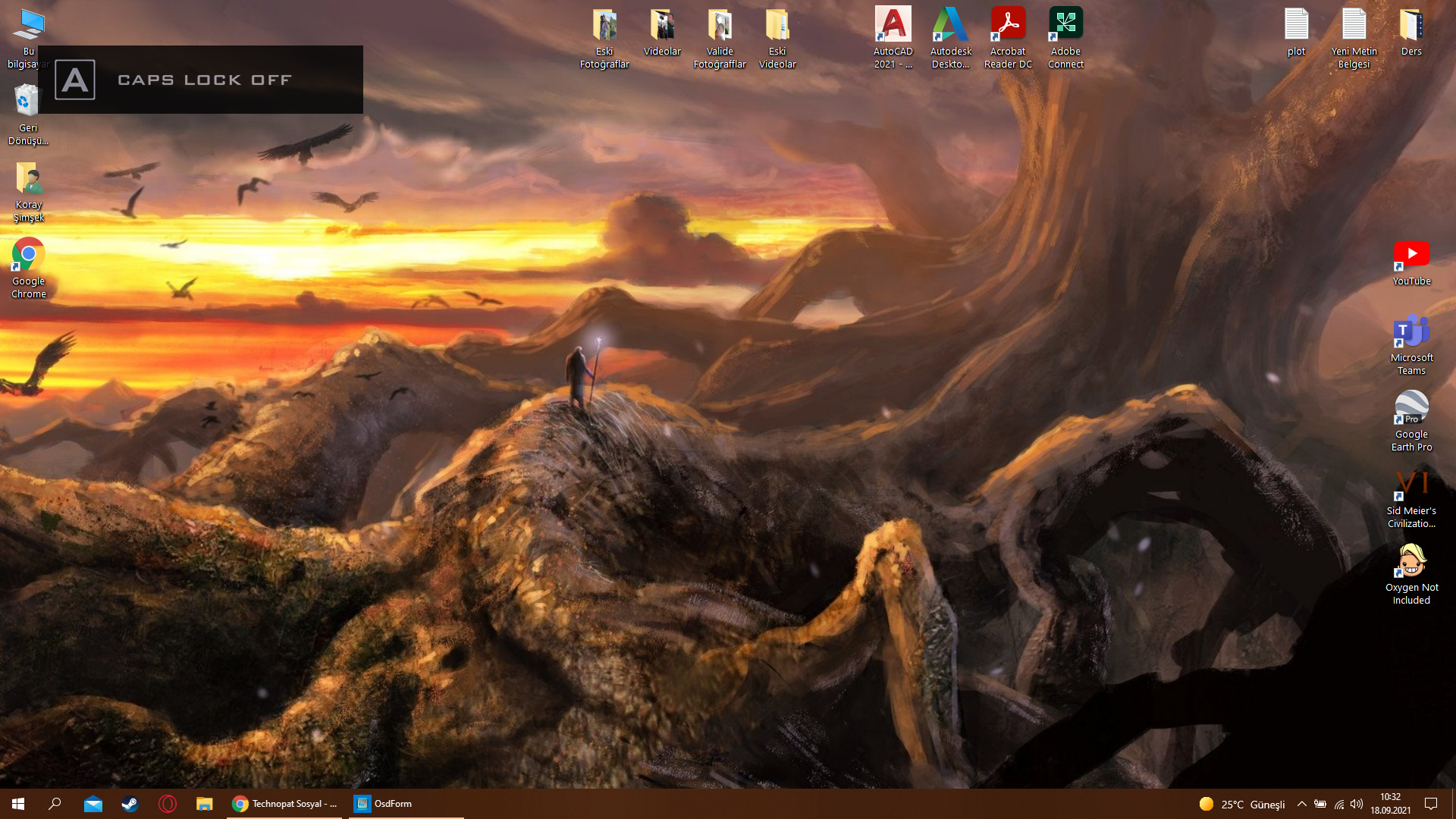
Task: Select the Microsoft Teams desktop icon
Action: coord(1411,334)
